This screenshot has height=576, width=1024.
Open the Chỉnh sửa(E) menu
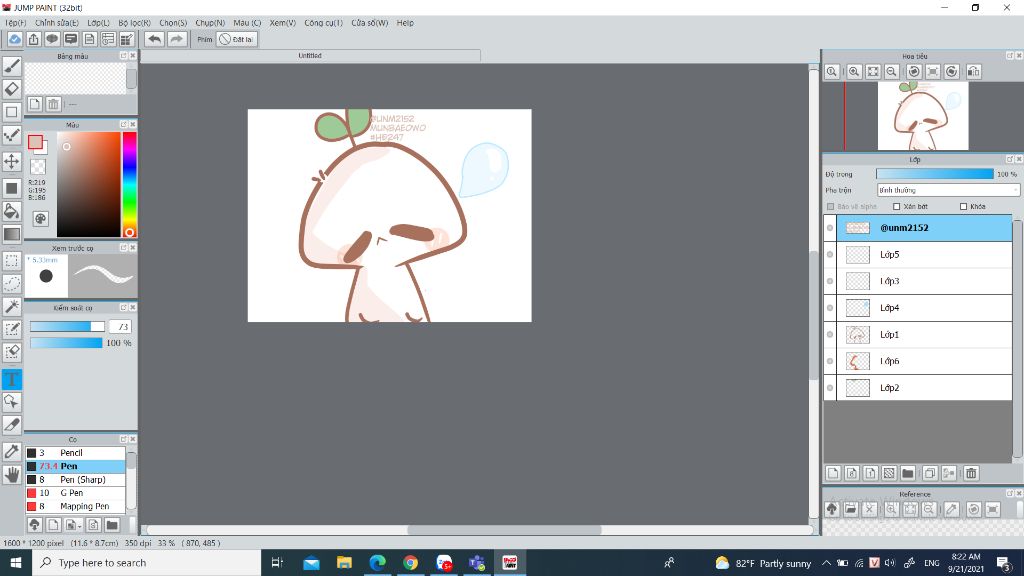(57, 23)
